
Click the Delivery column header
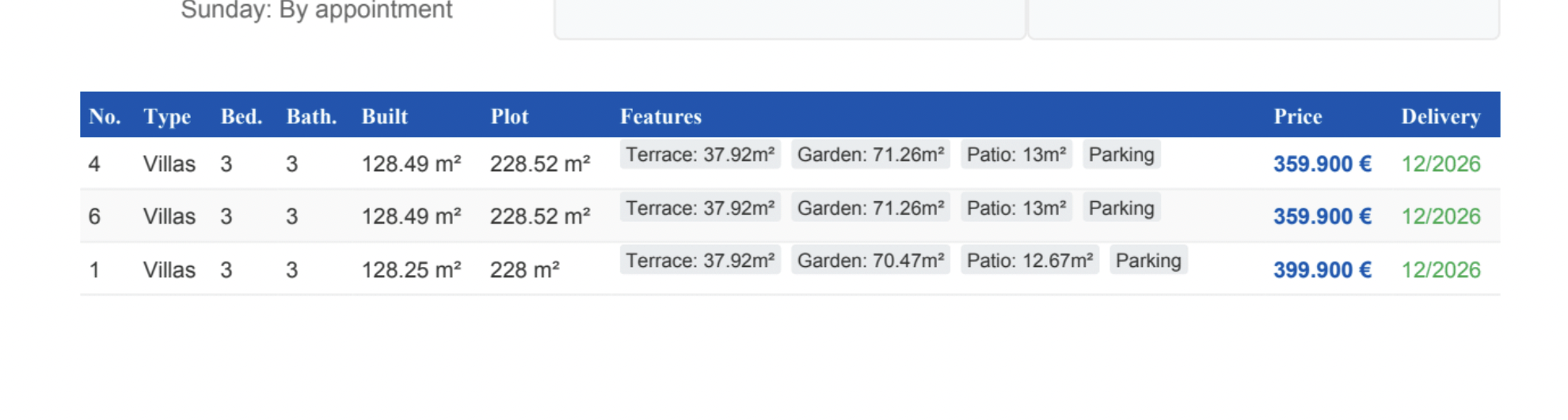click(1441, 116)
